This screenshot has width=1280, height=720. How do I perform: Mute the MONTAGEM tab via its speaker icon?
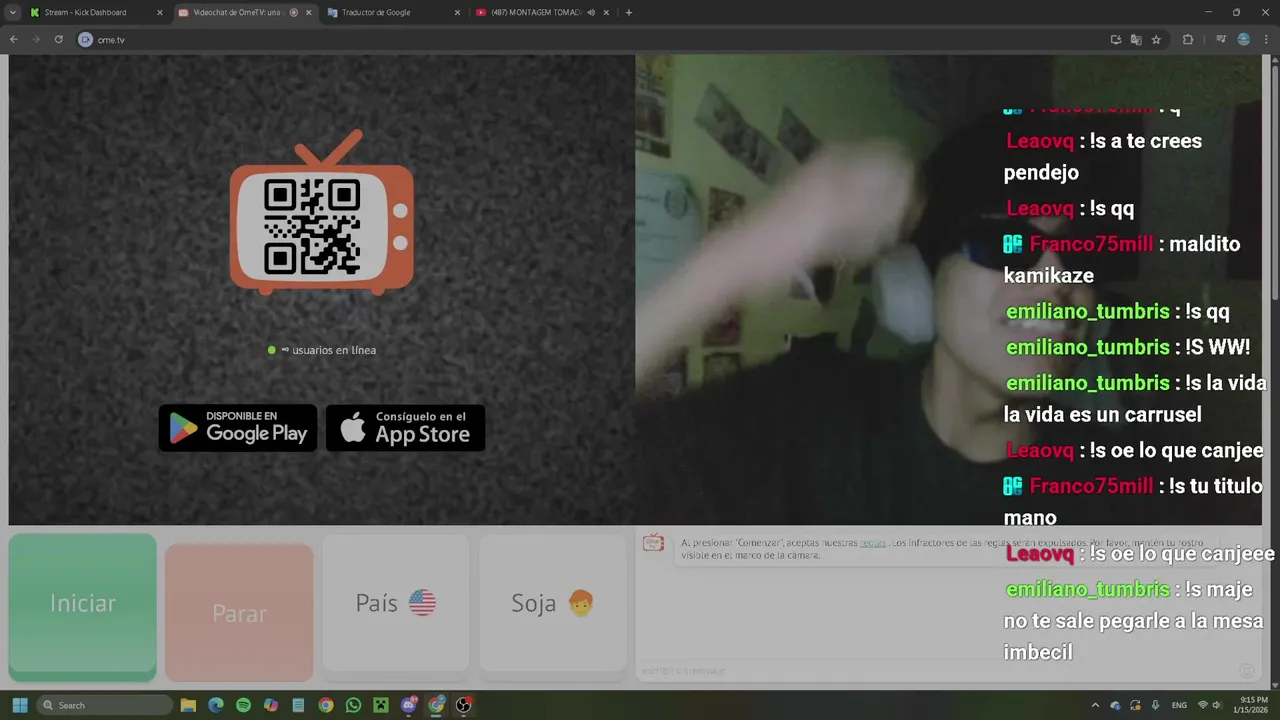click(591, 12)
